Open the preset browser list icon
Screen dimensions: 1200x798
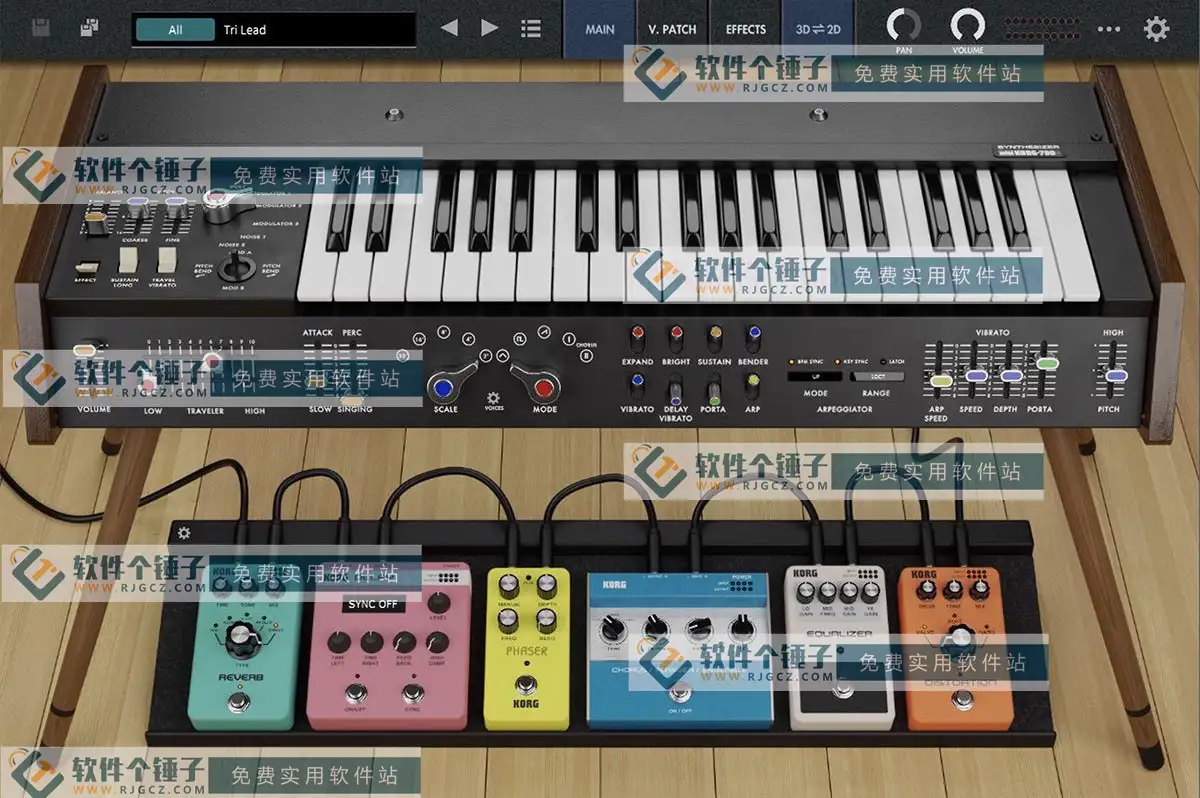click(531, 28)
